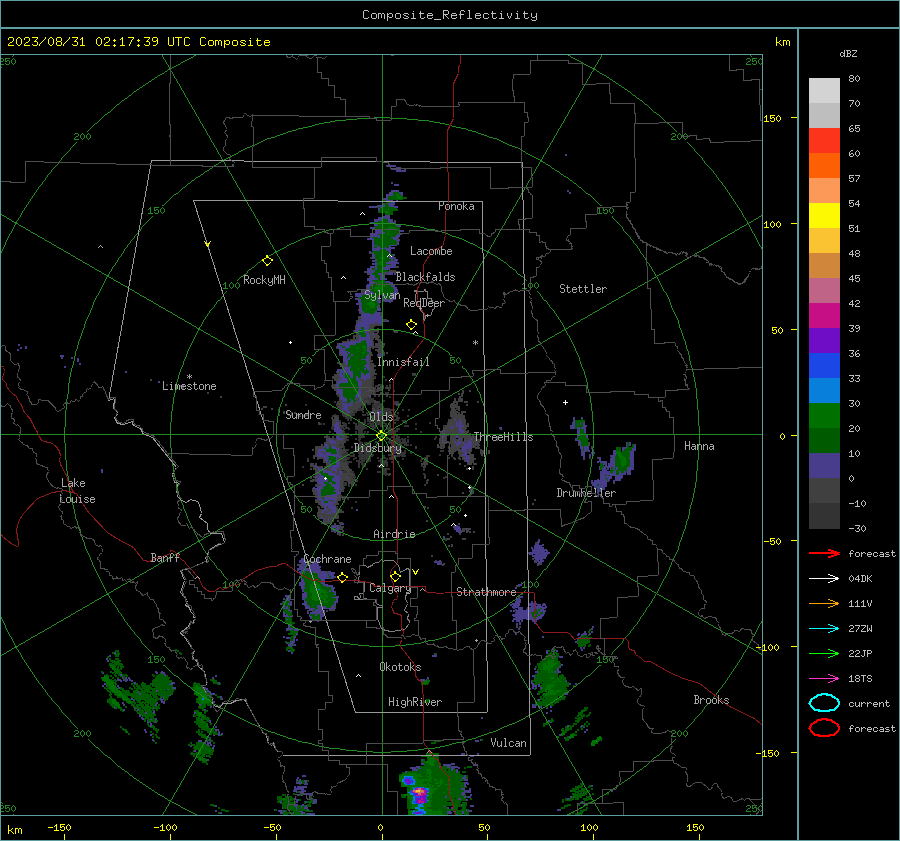Click the 'Stettler' city label
Screen dimensions: 900x841
(583, 289)
